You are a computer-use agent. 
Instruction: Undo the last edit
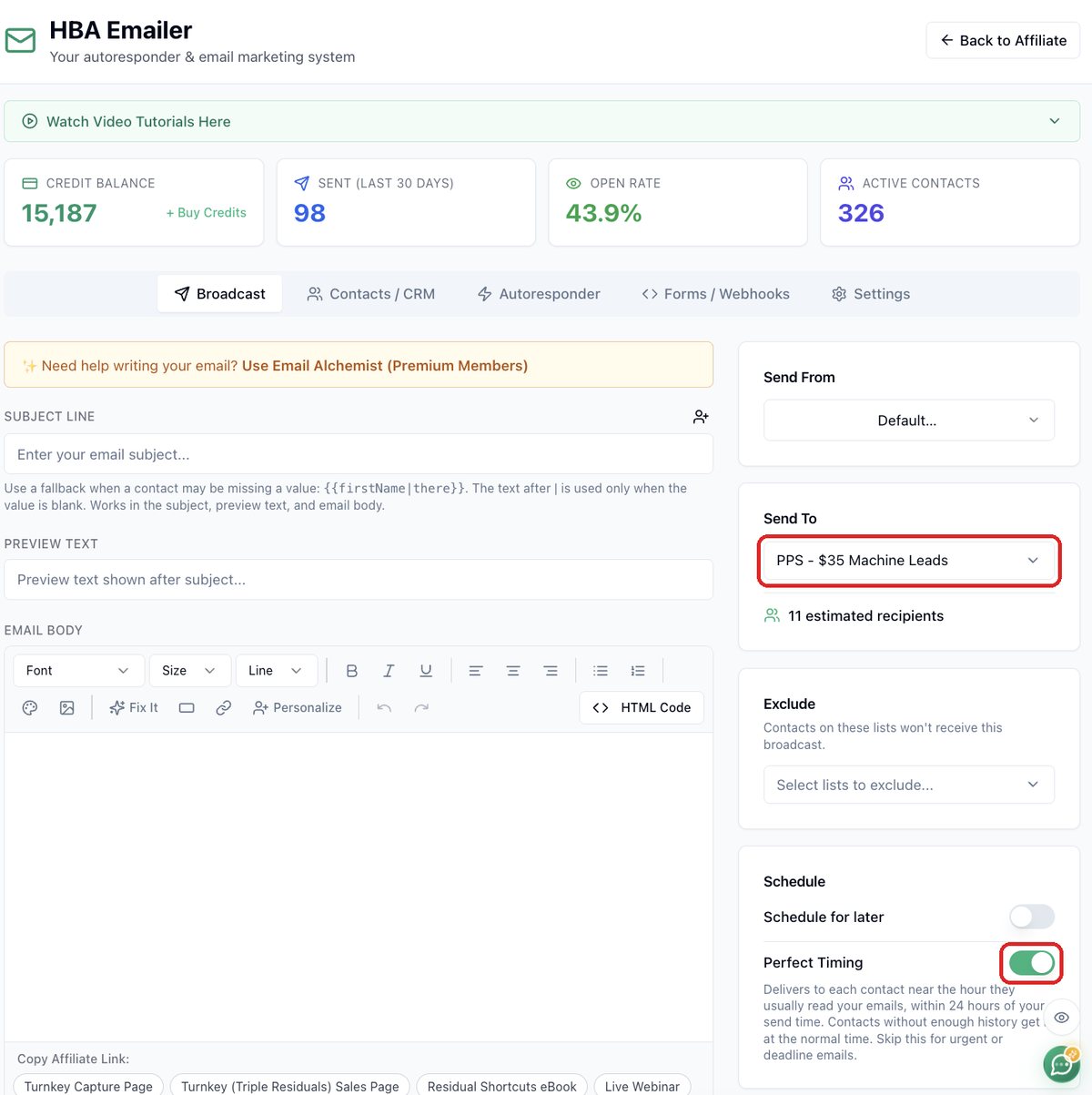coord(384,708)
